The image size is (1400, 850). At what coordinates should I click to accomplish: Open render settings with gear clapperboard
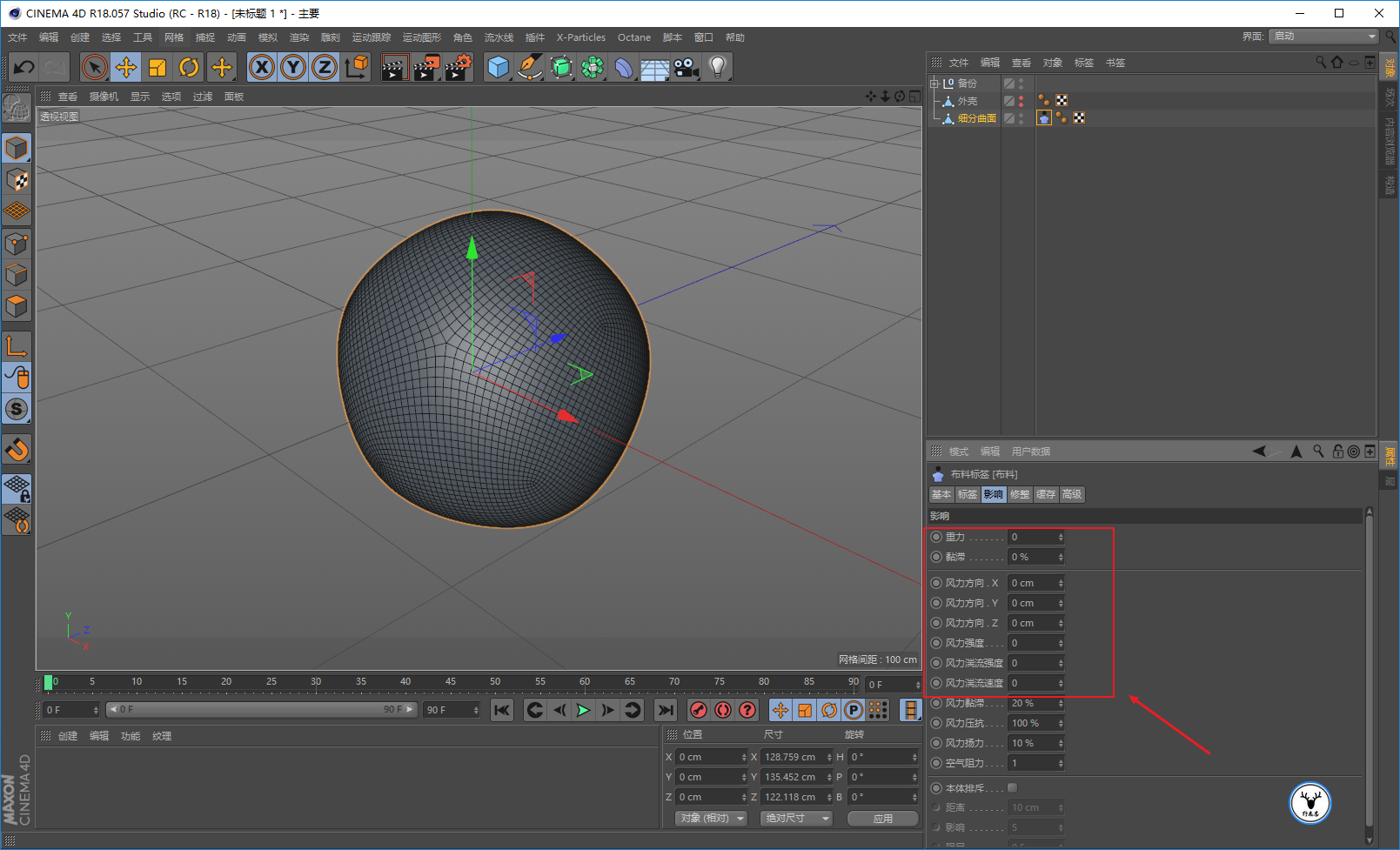coord(458,67)
